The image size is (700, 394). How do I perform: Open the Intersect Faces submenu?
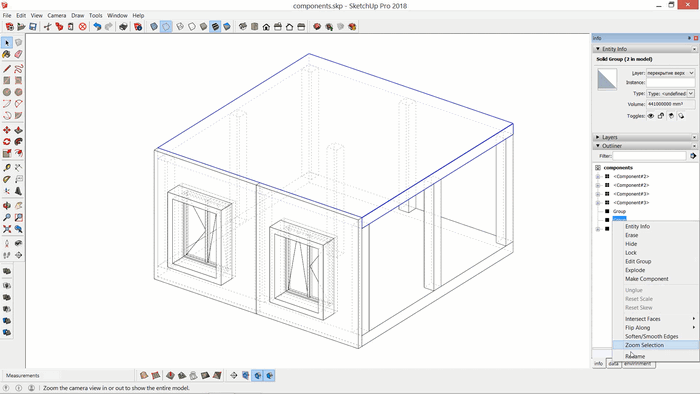click(655, 319)
